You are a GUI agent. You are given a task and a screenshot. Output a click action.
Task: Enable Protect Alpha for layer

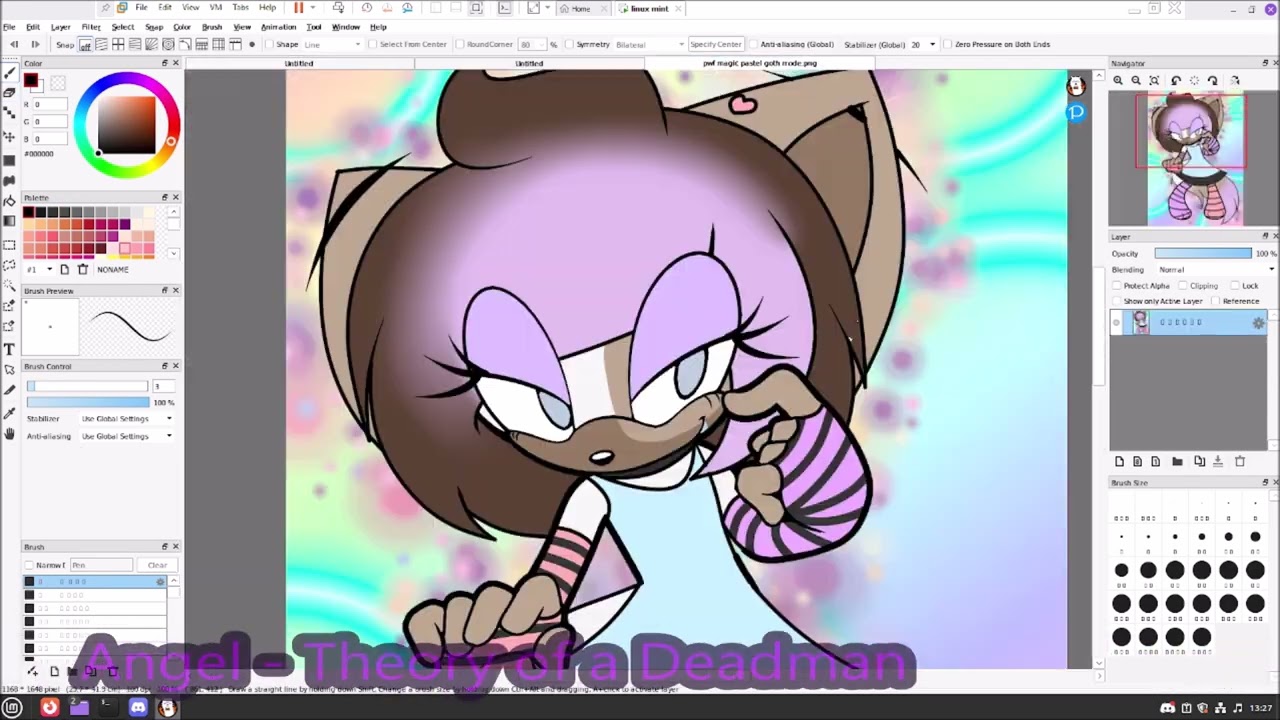click(1117, 286)
